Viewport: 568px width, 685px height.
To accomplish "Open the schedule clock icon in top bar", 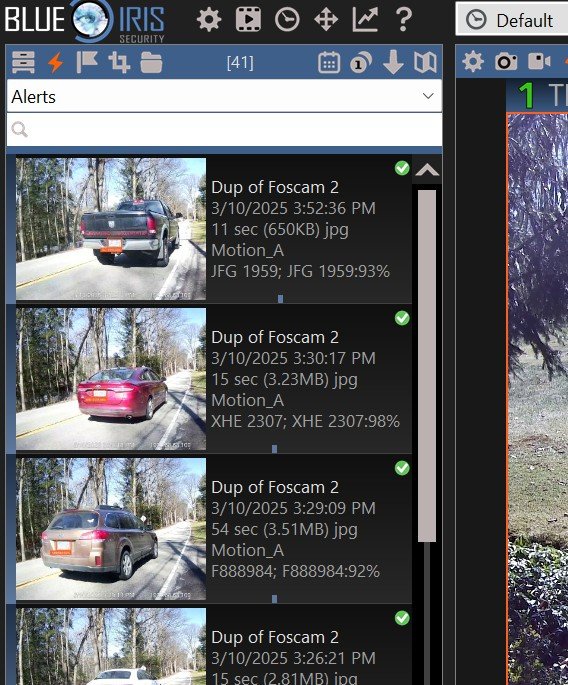I will [x=287, y=20].
